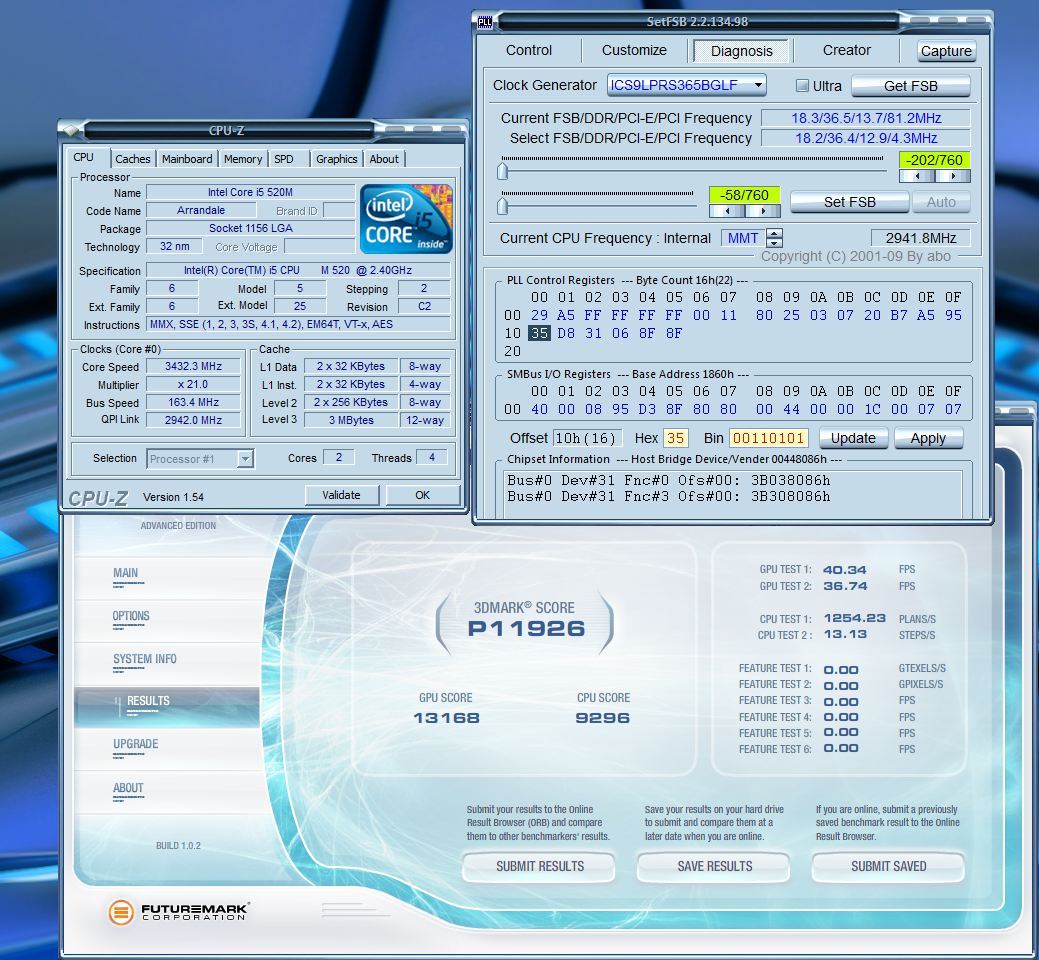The height and width of the screenshot is (960, 1039).
Task: Select the Diagnosis tab in SetFSB
Action: click(741, 51)
